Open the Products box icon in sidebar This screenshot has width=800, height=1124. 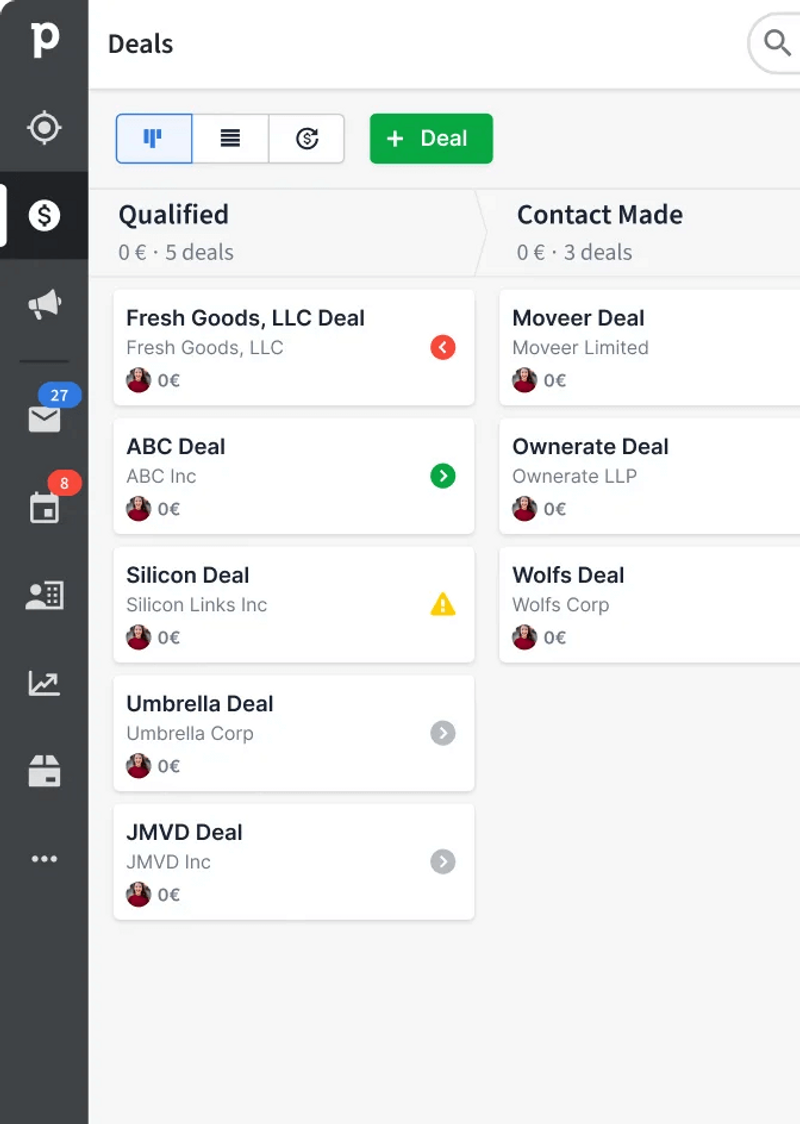(44, 771)
